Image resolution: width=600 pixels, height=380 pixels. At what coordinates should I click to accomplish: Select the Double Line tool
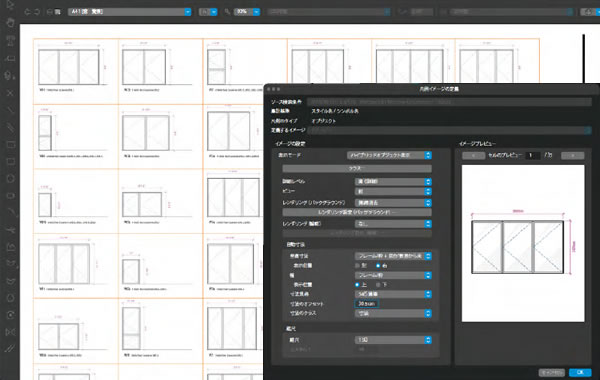pos(10,127)
